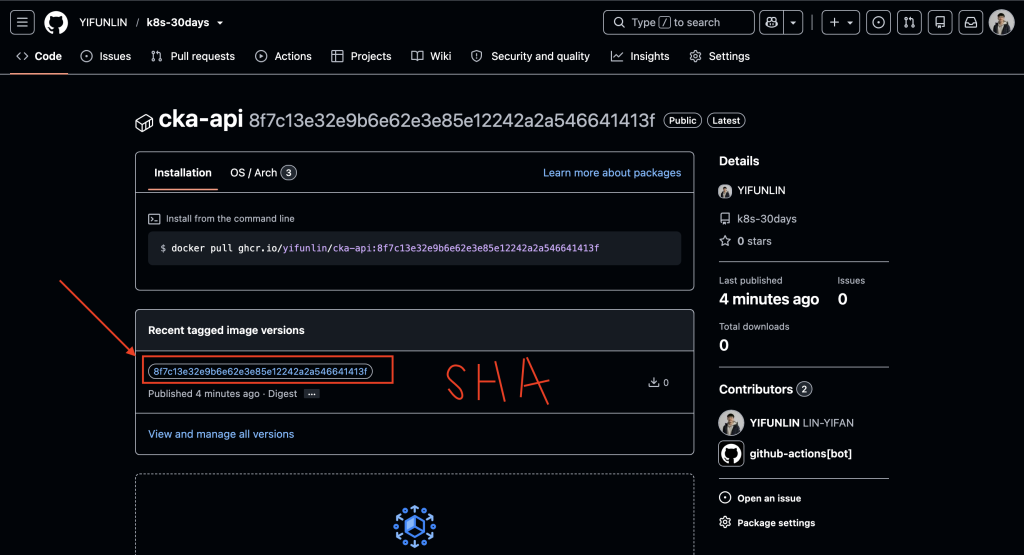The width and height of the screenshot is (1024, 555).
Task: Open Copilot chat icon in header
Action: coord(771,22)
